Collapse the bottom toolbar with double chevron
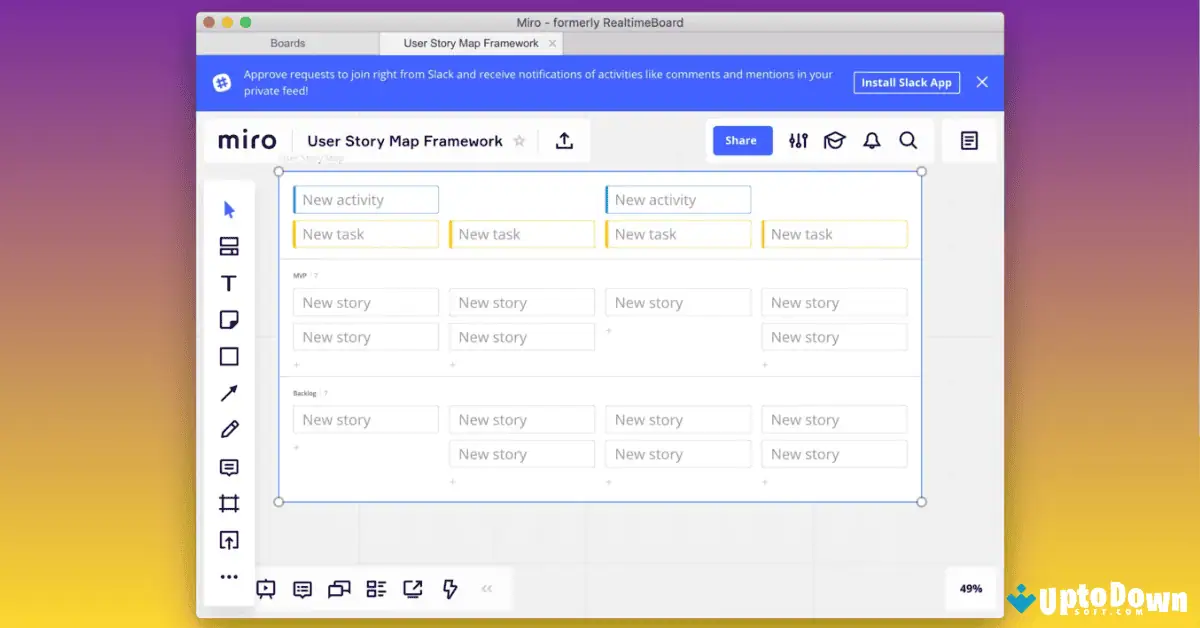Viewport: 1200px width, 628px height. coord(487,589)
